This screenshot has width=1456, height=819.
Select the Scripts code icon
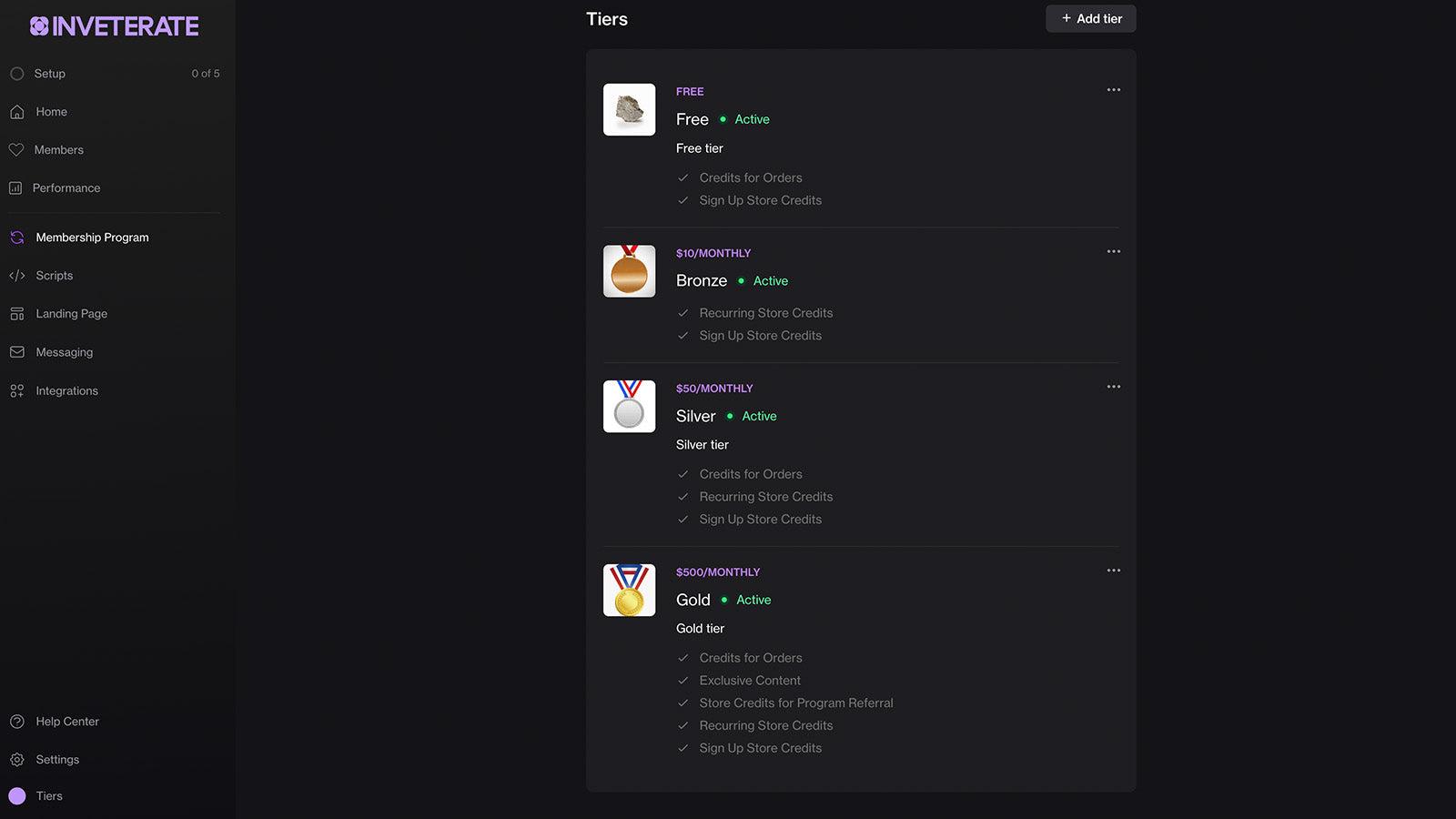[16, 275]
